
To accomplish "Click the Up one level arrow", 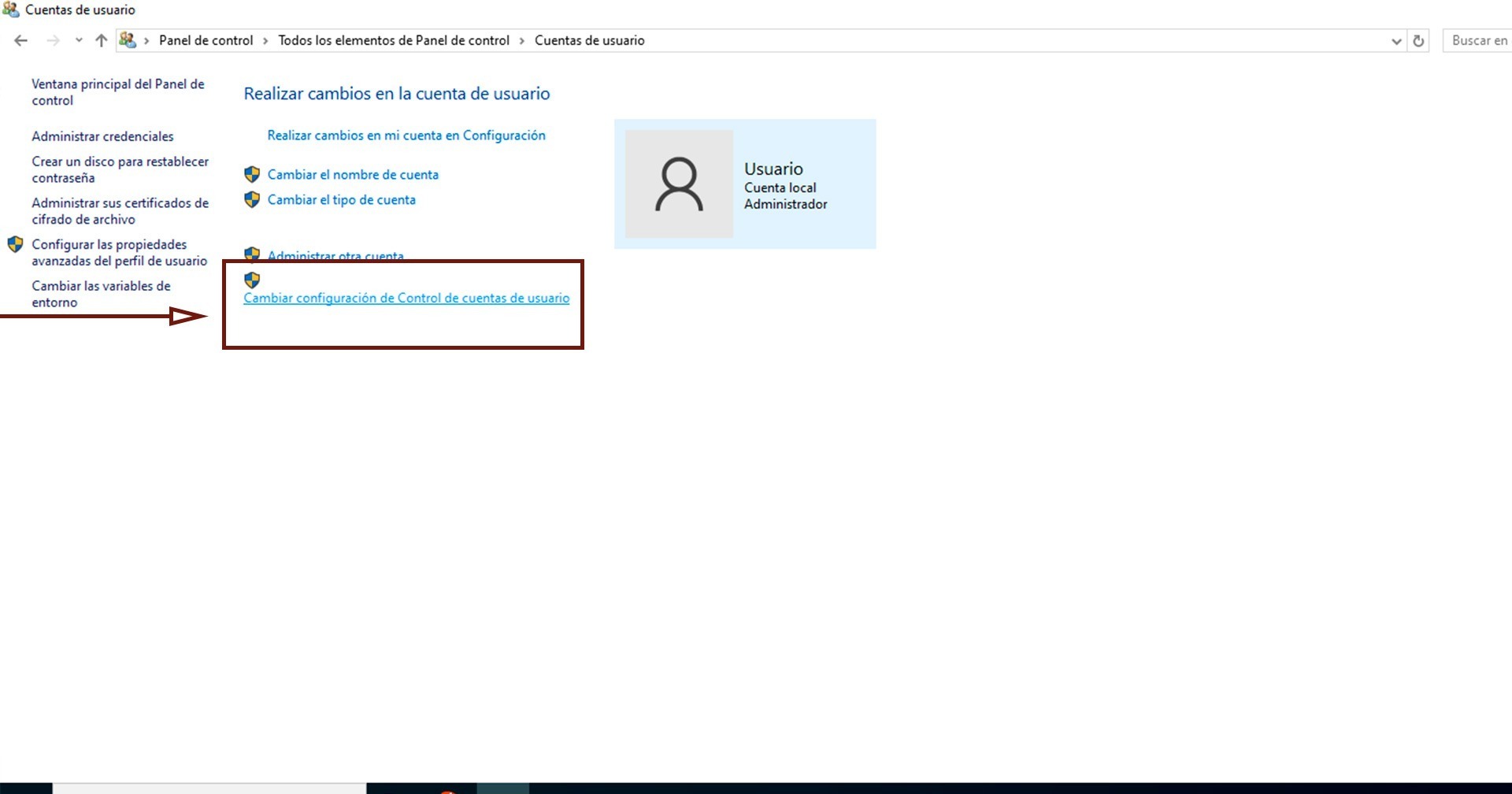I will 101,41.
